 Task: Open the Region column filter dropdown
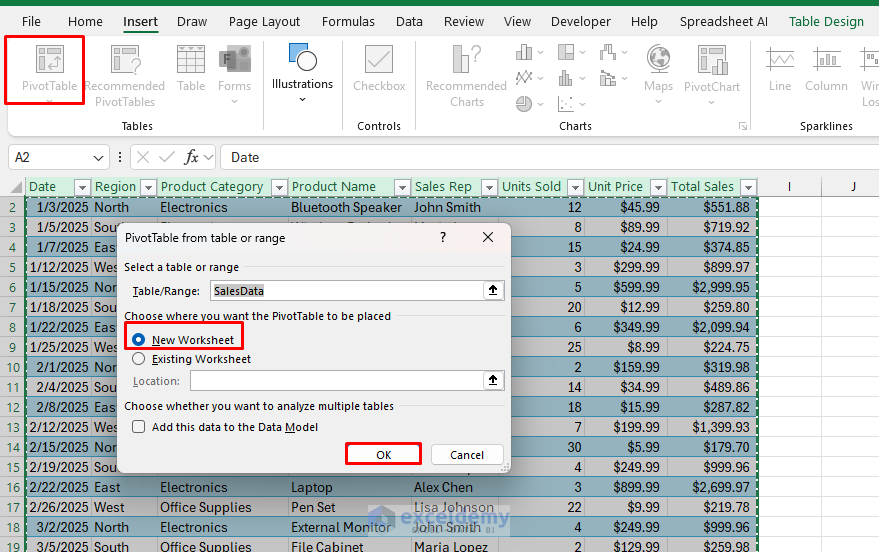(148, 187)
